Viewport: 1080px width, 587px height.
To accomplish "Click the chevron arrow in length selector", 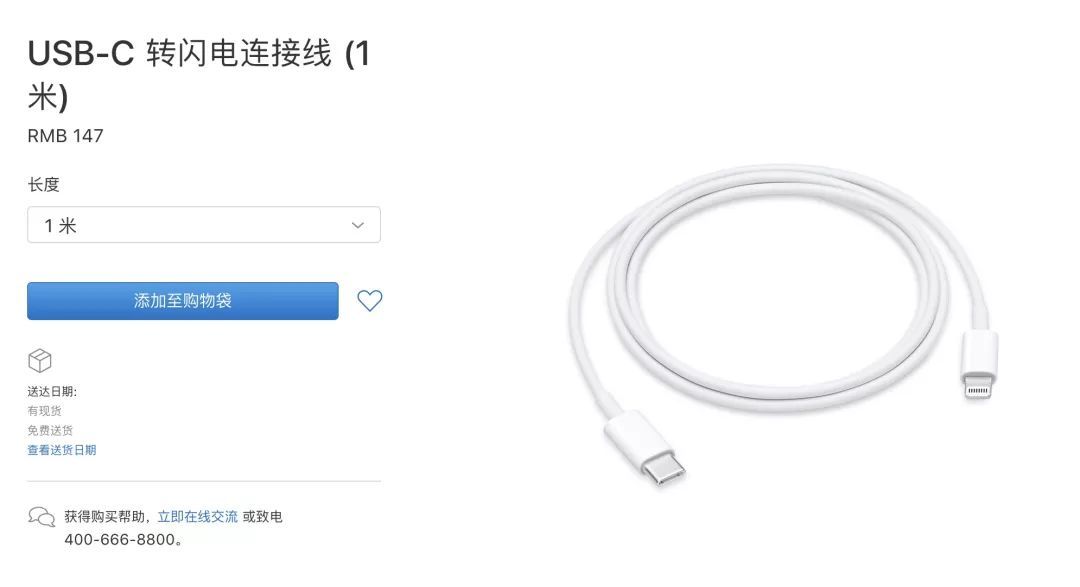I will [357, 225].
